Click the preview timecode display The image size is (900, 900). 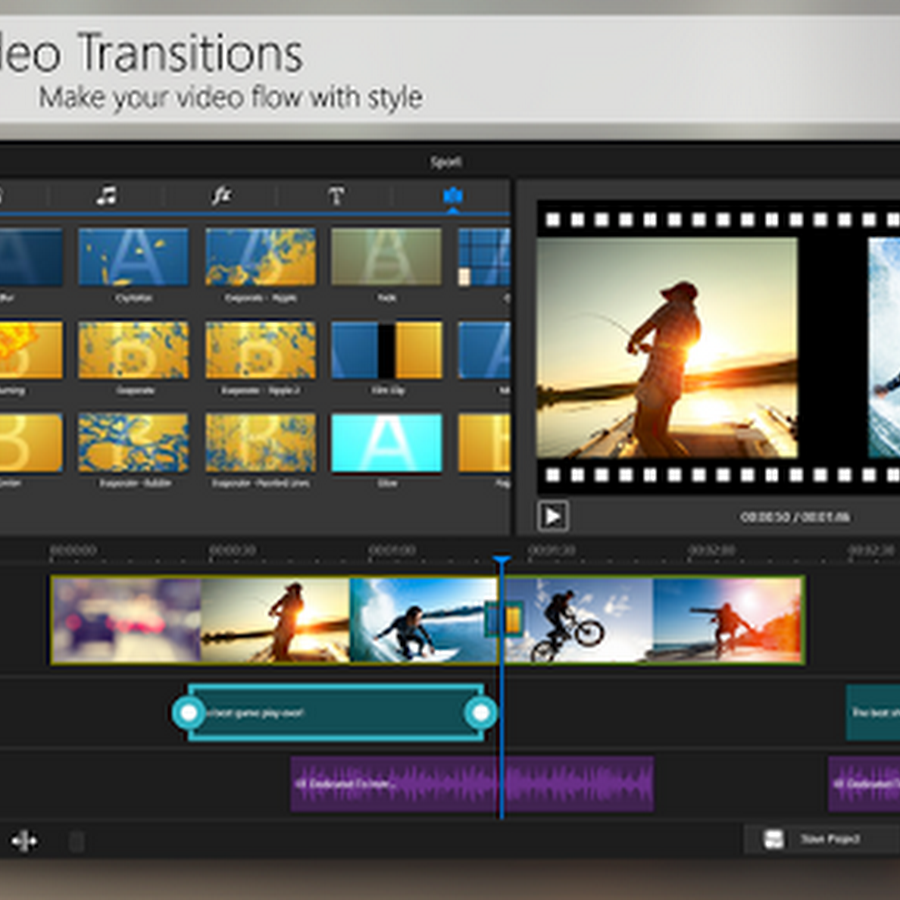[x=795, y=517]
